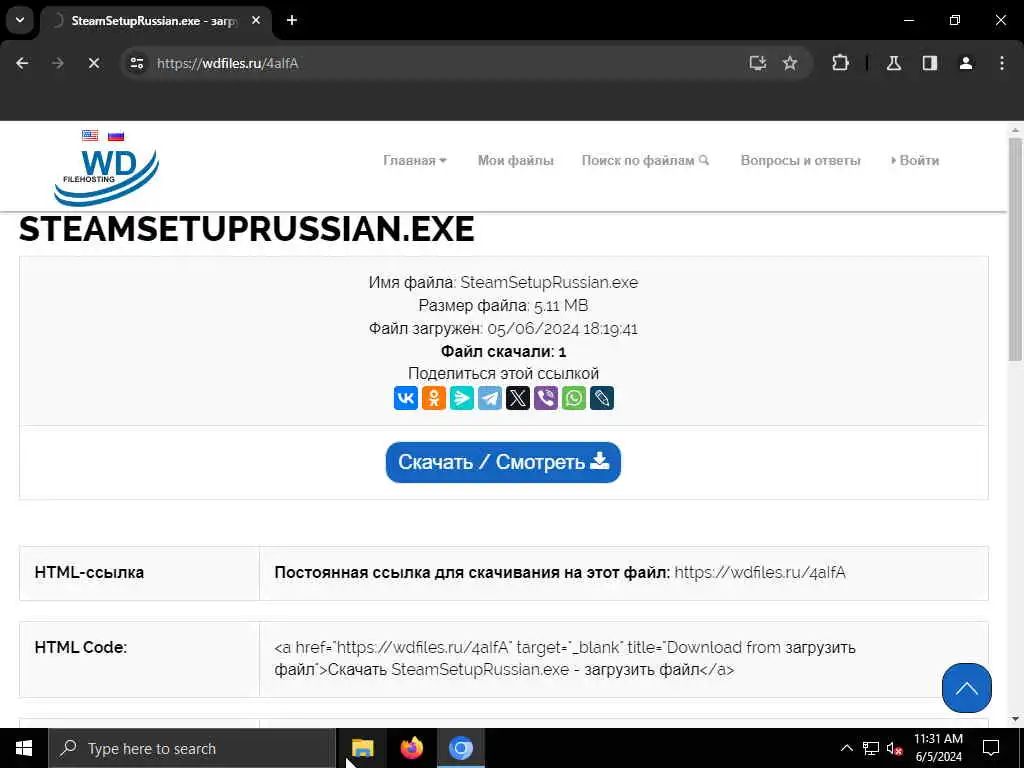Open the notification center icon

(x=991, y=748)
